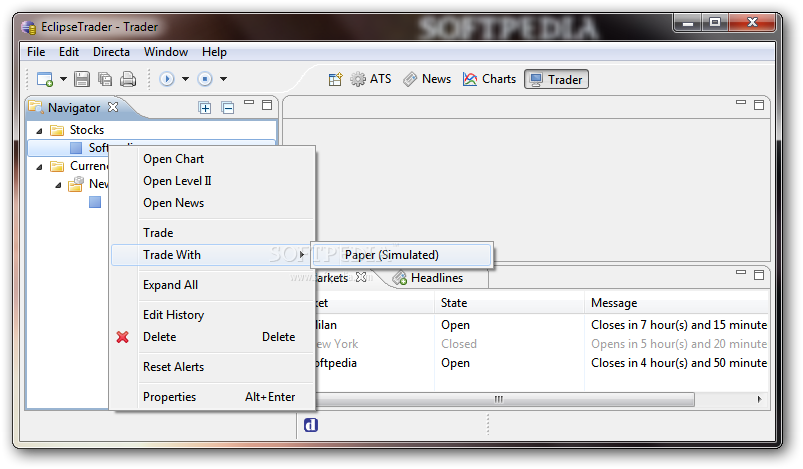Screen dimensions: 803x469
Task: Open the New wizard dropdown arrow
Action: 64,79
